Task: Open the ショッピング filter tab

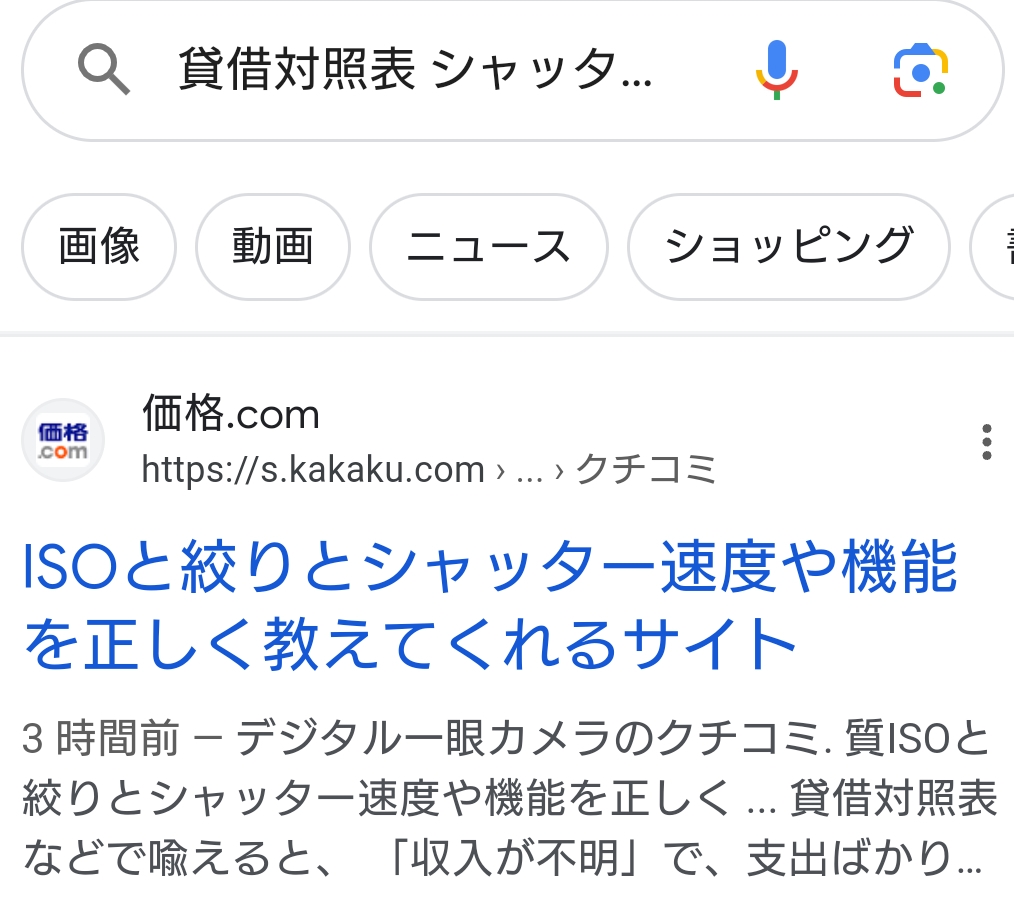Action: (788, 247)
